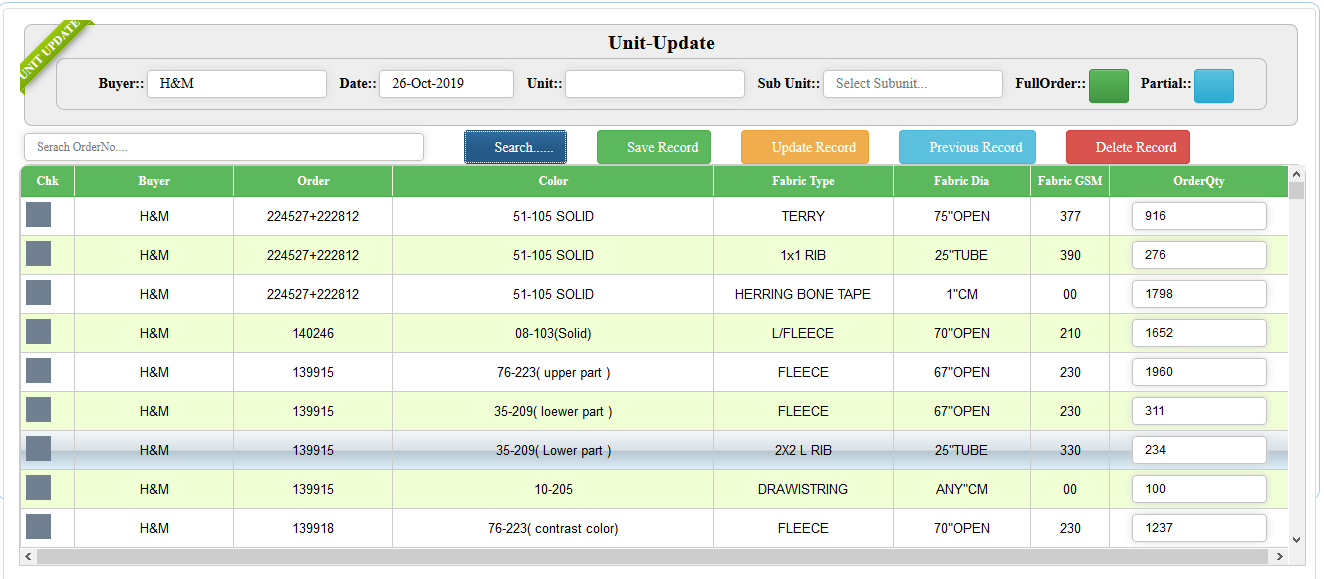Screen dimensions: 1324x579
Task: Click the empty Unit field
Action: click(x=655, y=84)
